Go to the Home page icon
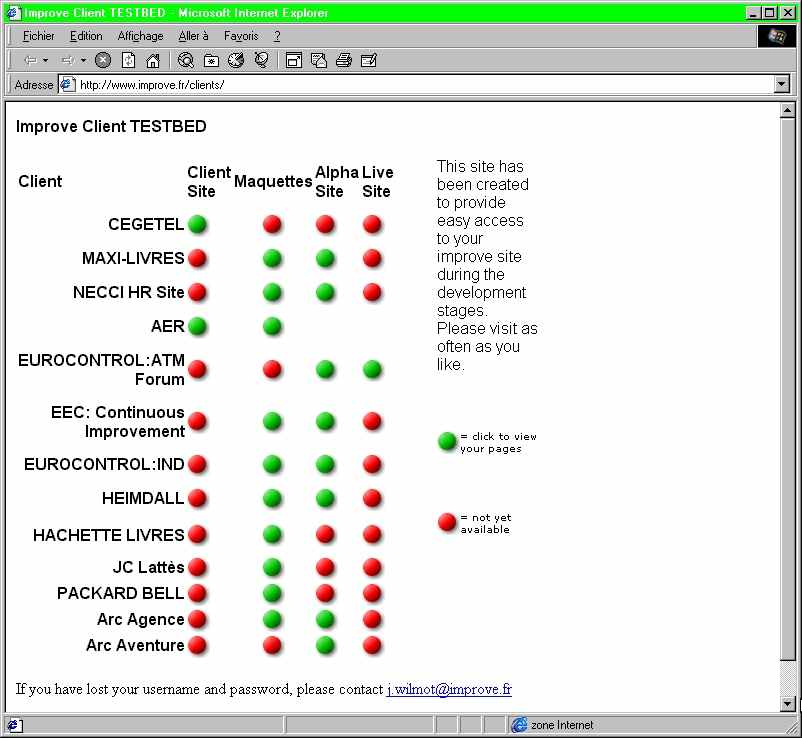 click(x=153, y=60)
